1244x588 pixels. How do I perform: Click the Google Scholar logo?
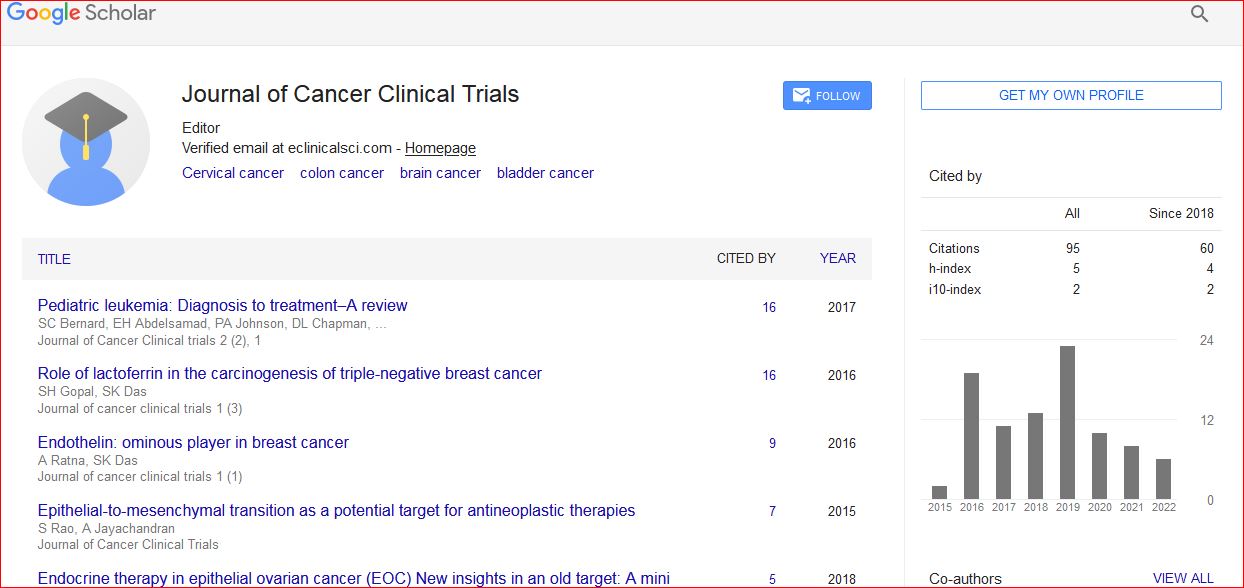pos(81,14)
